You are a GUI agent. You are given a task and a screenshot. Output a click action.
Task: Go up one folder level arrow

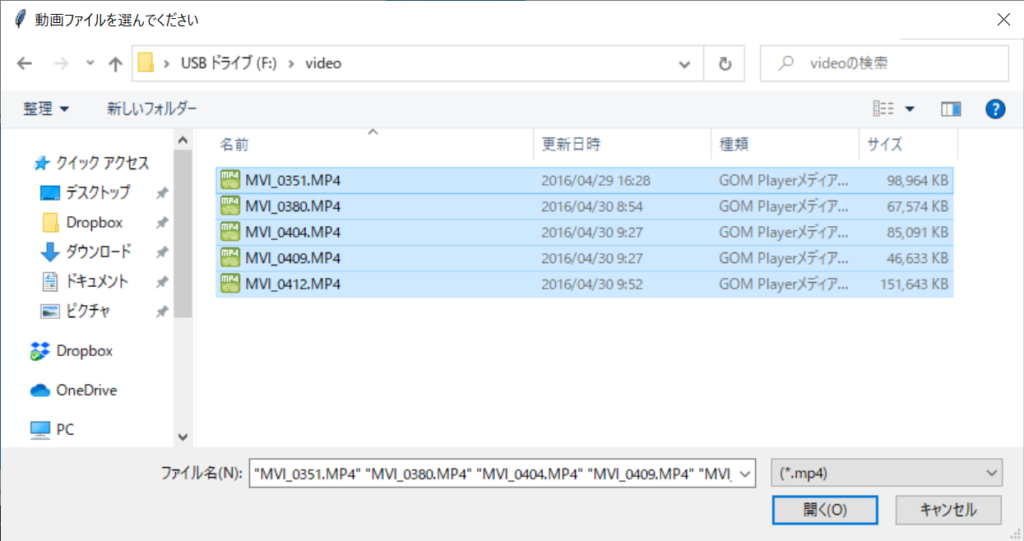point(115,64)
